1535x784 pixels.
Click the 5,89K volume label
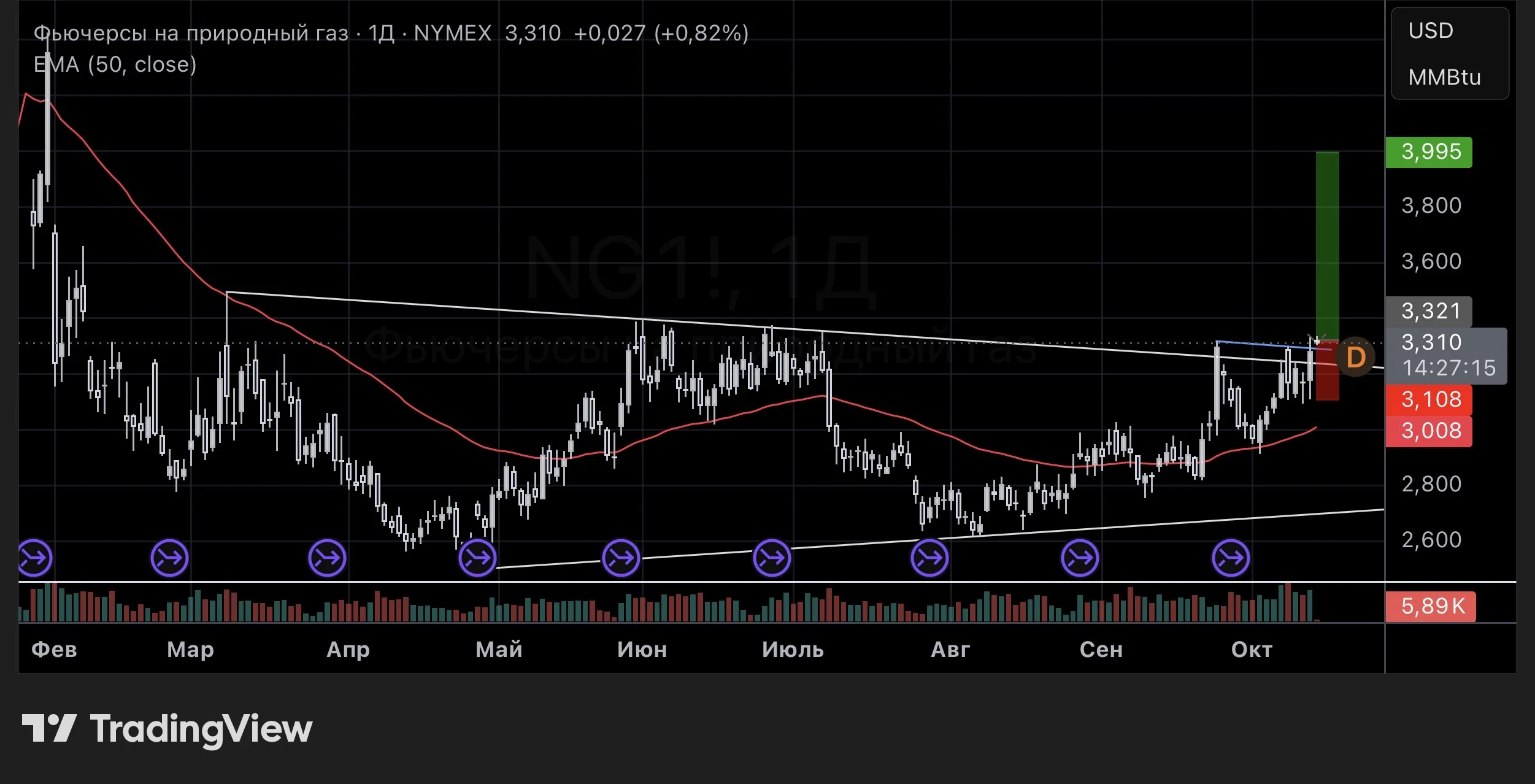pyautogui.click(x=1431, y=607)
